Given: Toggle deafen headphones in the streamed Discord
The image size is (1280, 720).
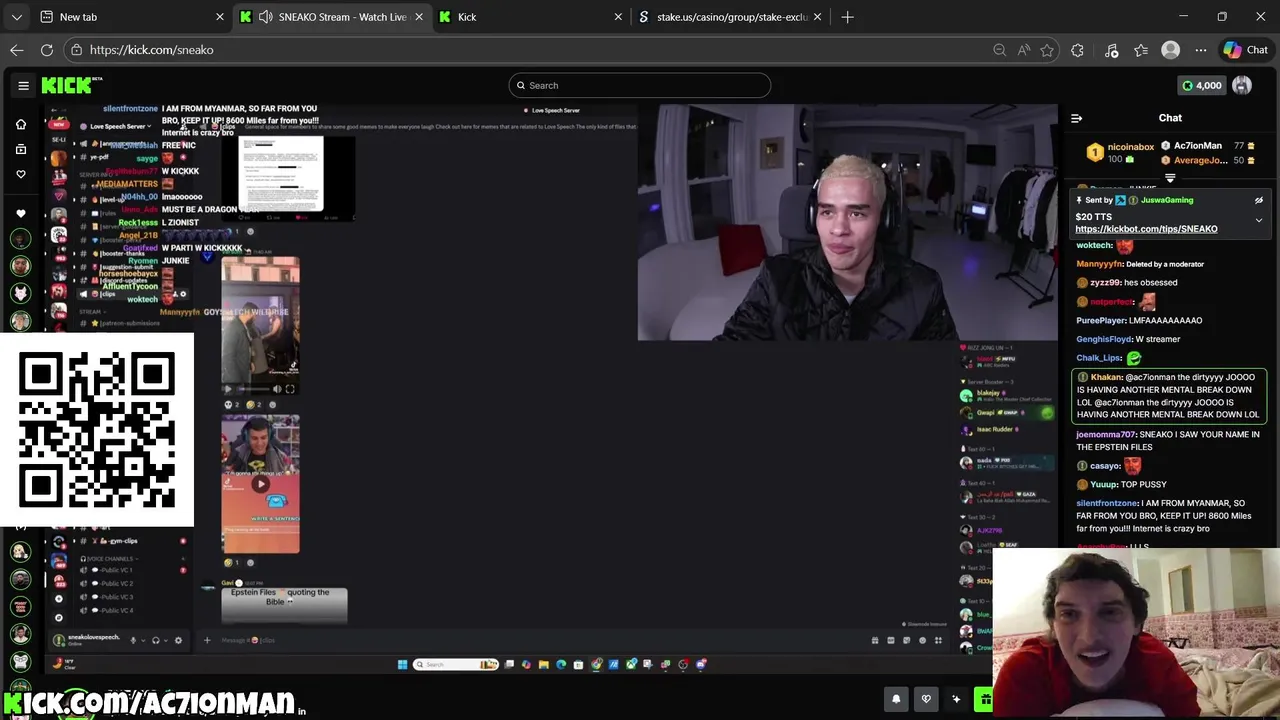Looking at the screenshot, I should click(x=155, y=640).
